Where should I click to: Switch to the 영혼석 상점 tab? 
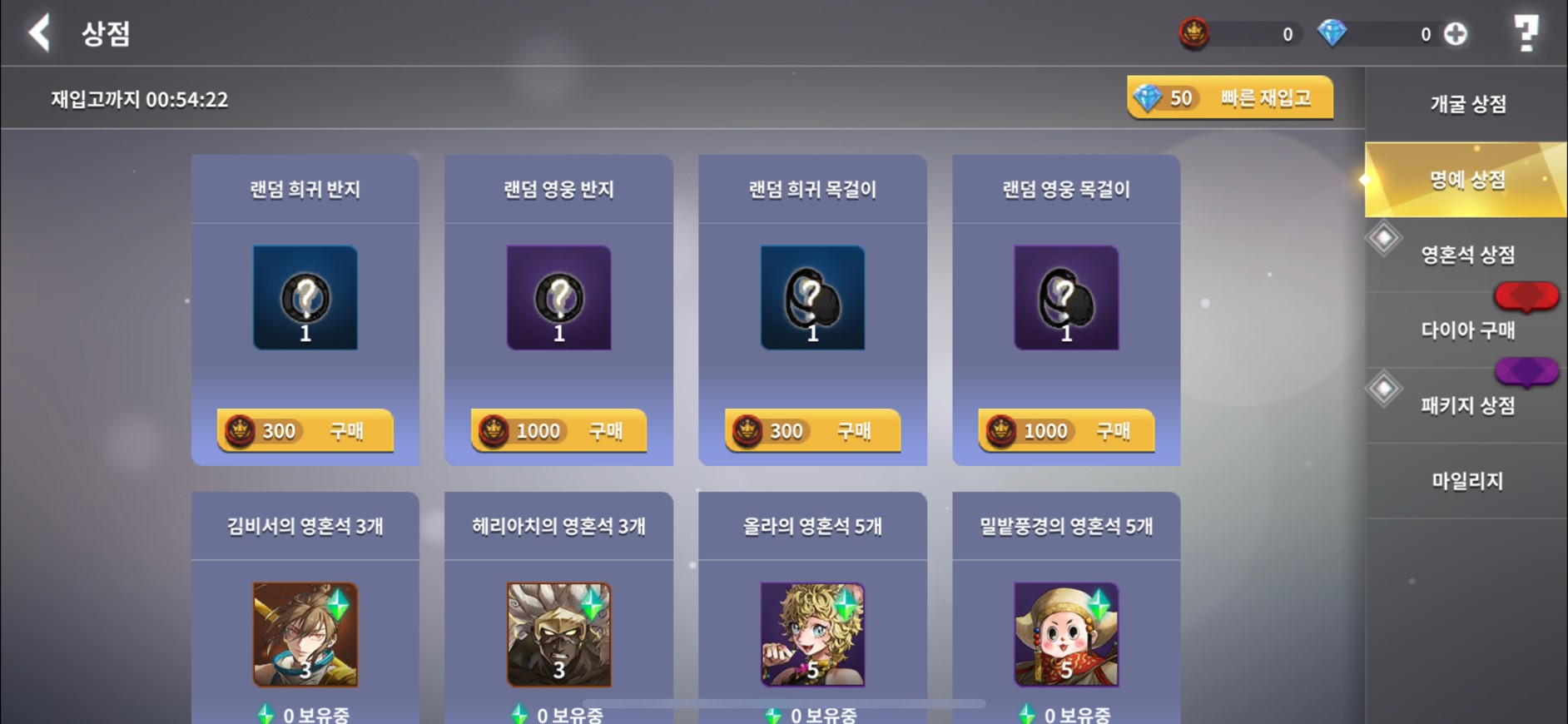pyautogui.click(x=1467, y=255)
